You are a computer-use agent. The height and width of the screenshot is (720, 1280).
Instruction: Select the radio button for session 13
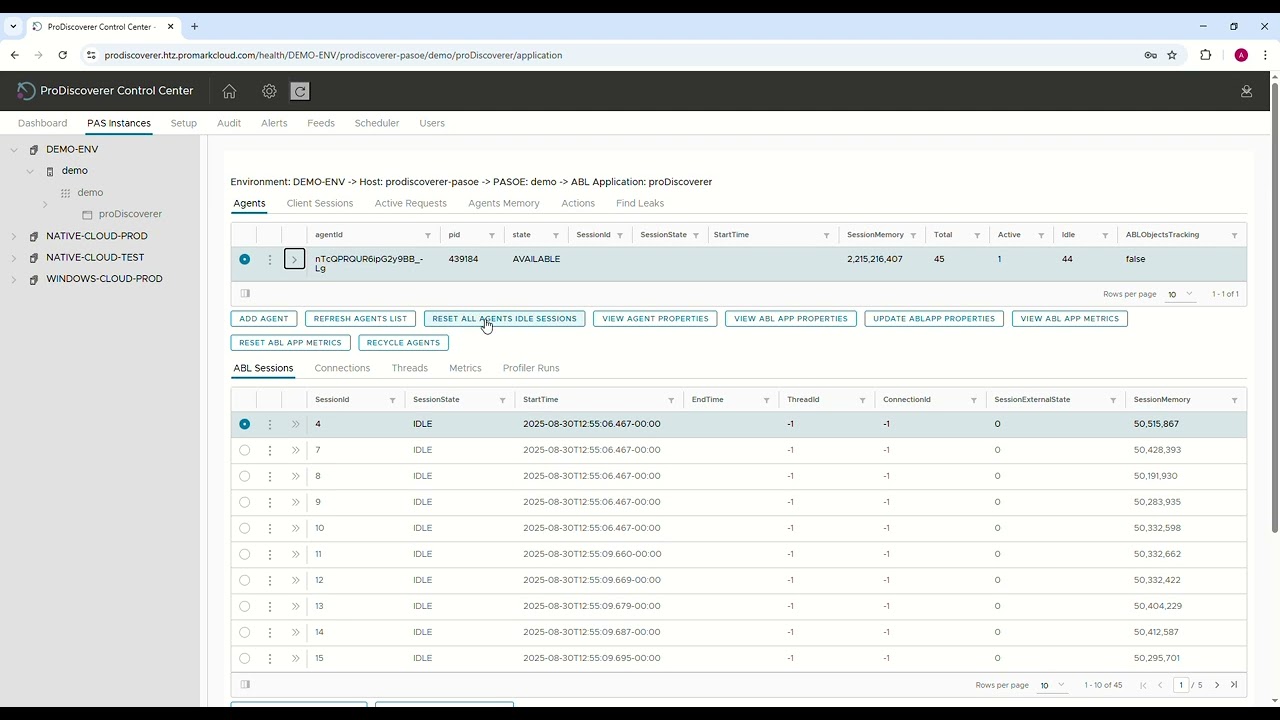(x=244, y=606)
